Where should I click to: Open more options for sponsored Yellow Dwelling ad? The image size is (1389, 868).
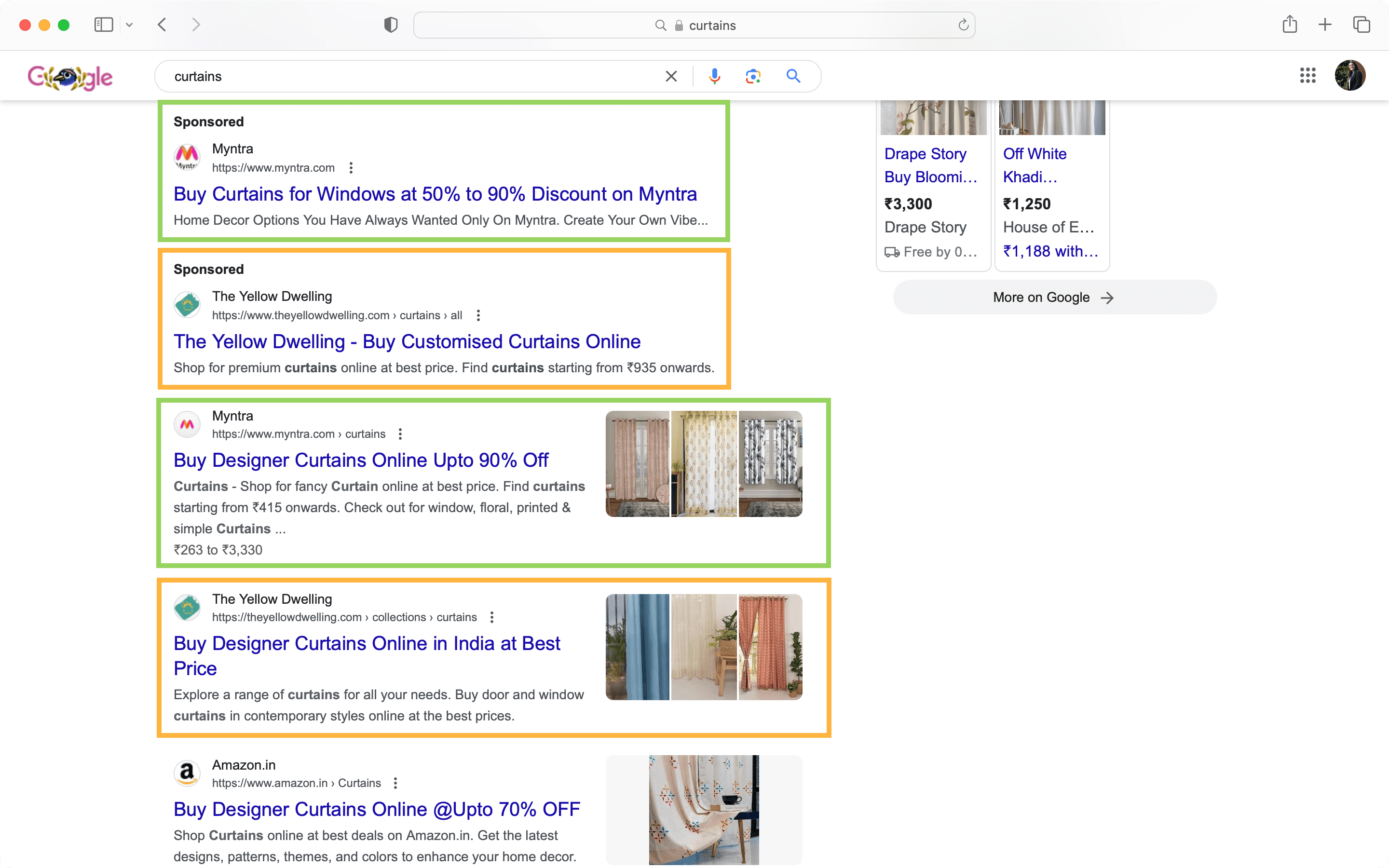(x=478, y=315)
